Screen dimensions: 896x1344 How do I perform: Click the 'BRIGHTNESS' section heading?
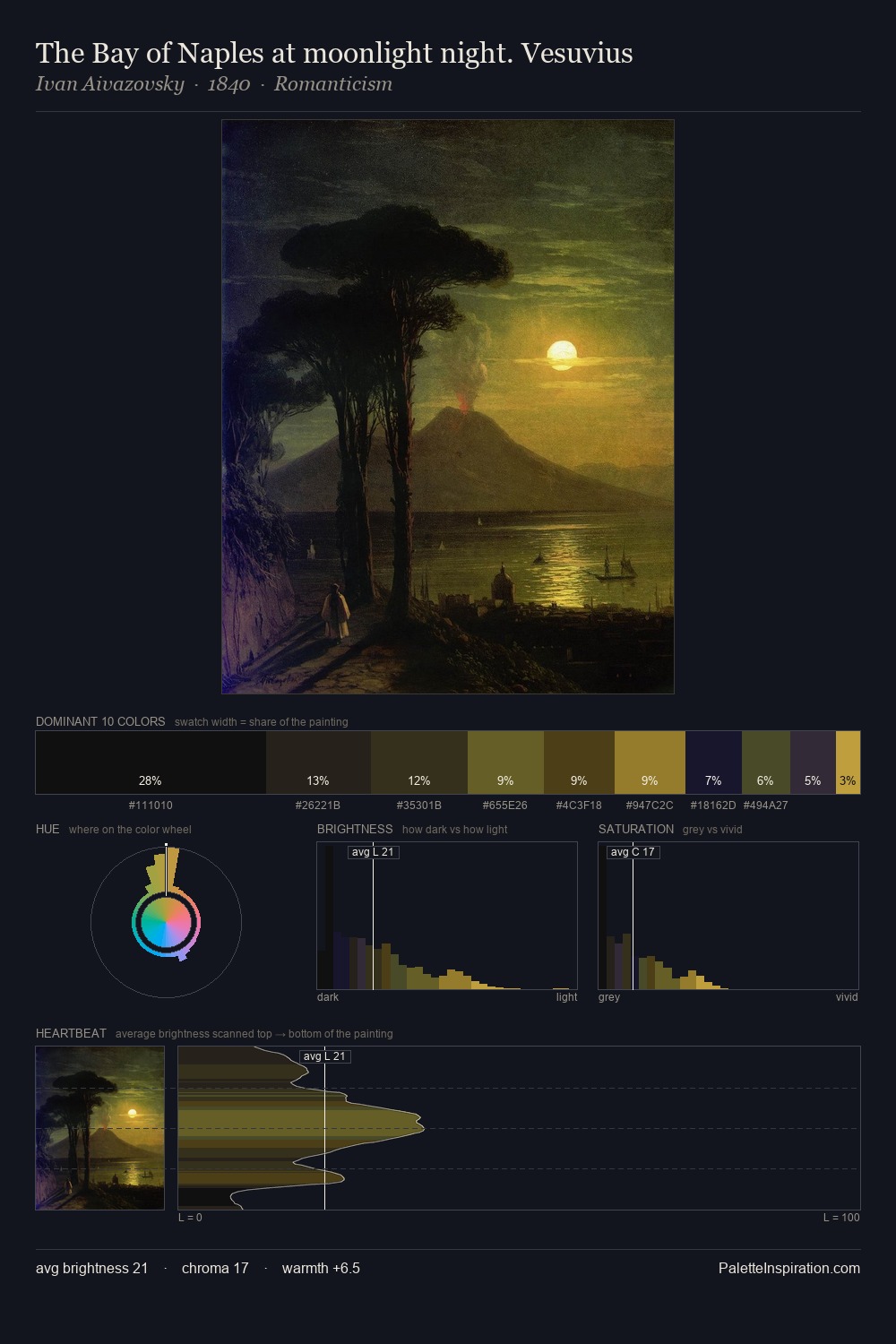(x=355, y=829)
